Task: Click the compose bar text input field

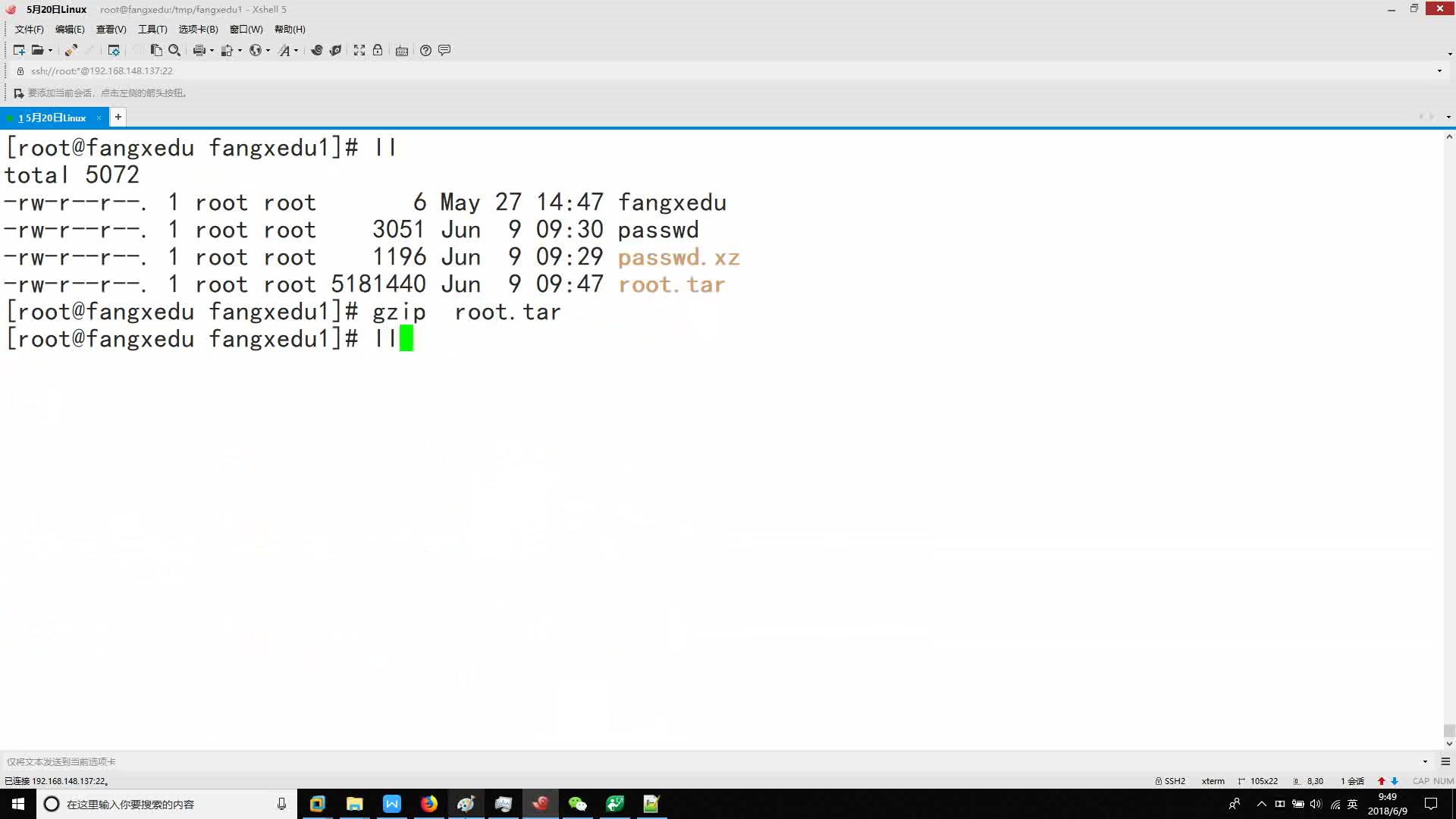Action: [x=682, y=761]
